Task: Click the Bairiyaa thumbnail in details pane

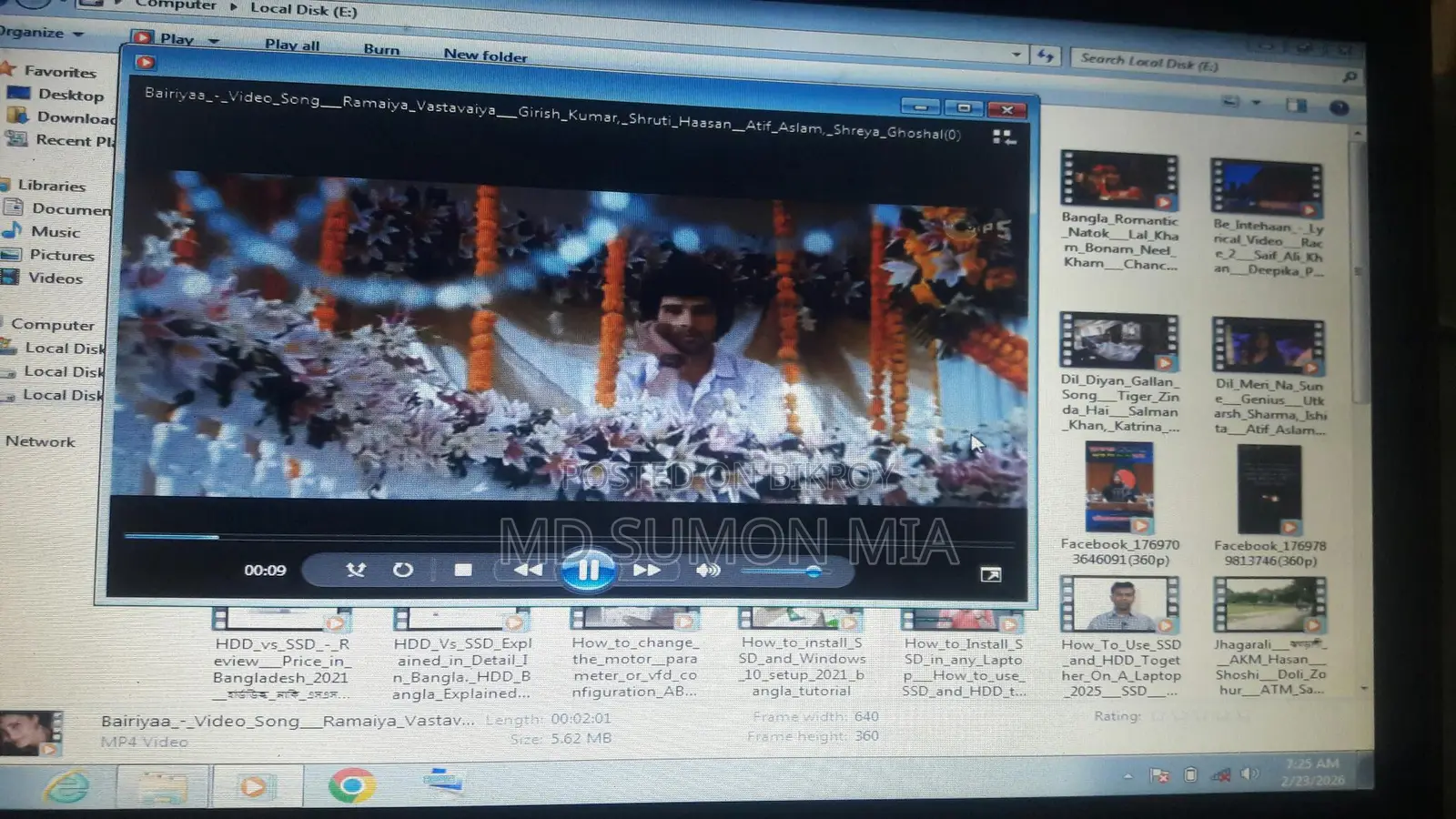Action: pos(30,733)
